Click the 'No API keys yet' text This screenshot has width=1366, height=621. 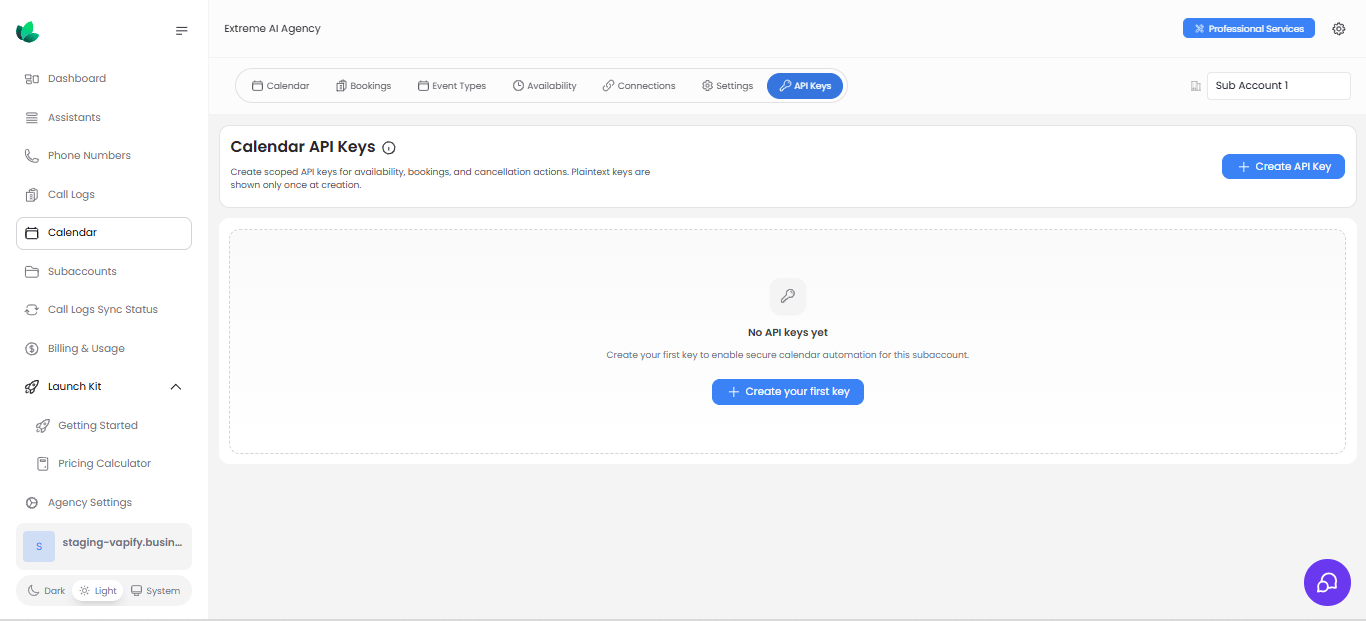[x=788, y=333]
